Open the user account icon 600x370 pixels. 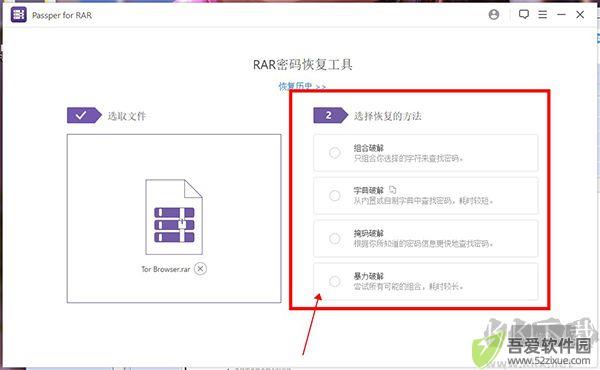pyautogui.click(x=494, y=15)
